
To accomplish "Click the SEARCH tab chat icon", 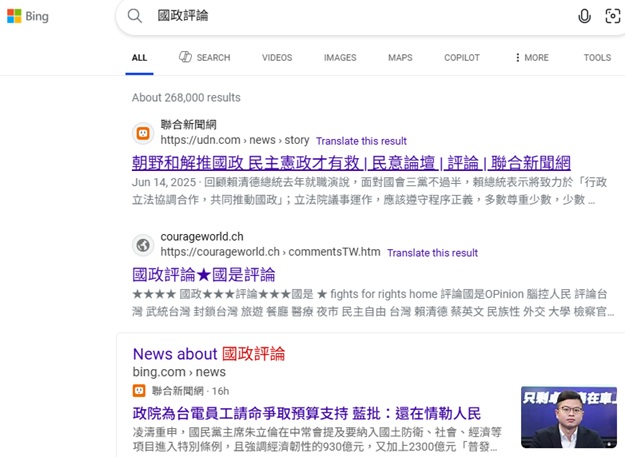I will tap(185, 57).
